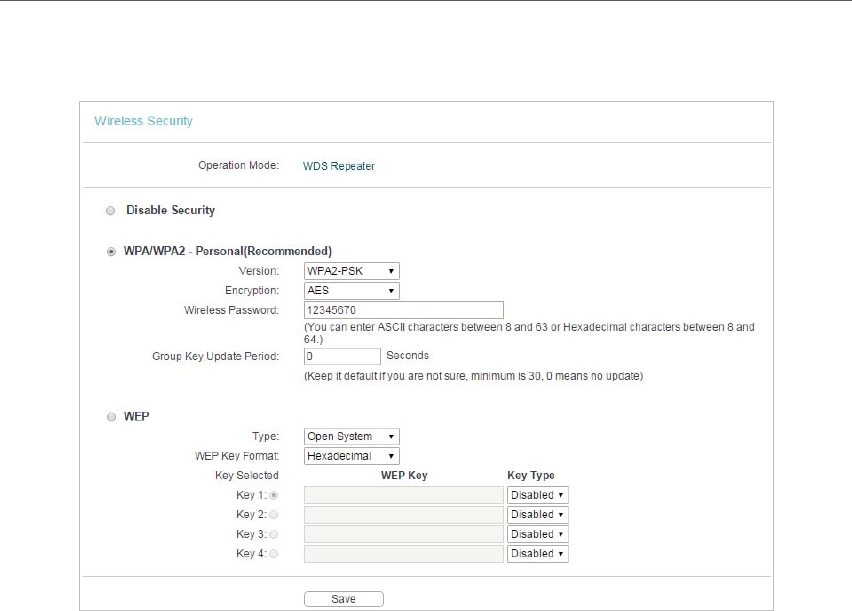Viewport: 852px width, 611px height.
Task: Click the Group Key Update Period field
Action: [x=342, y=356]
